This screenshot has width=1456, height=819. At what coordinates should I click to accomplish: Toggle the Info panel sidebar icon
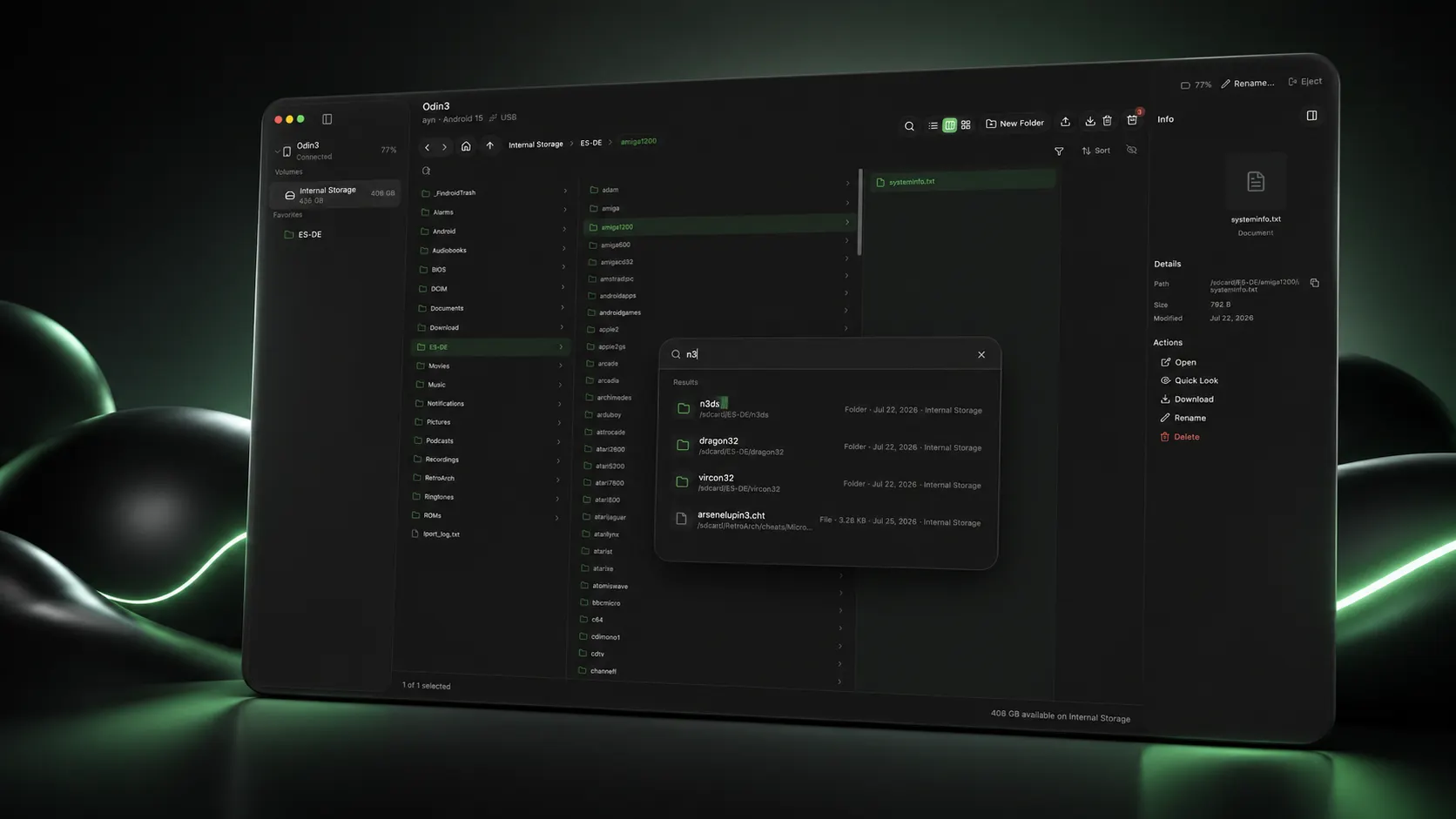pyautogui.click(x=1311, y=116)
